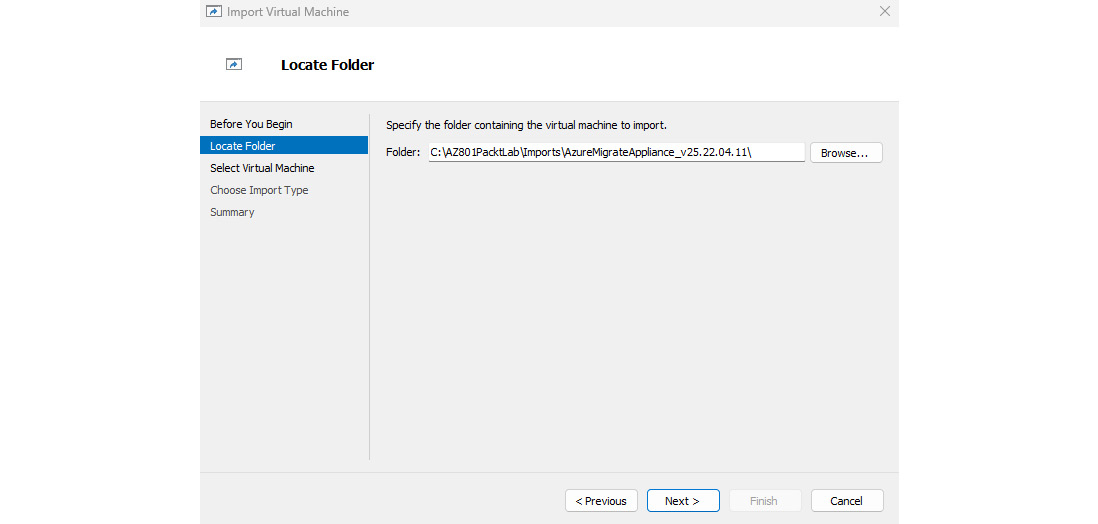Screen dimensions: 1098x524
Task: Open the Select Virtual Machine step
Action: point(262,168)
